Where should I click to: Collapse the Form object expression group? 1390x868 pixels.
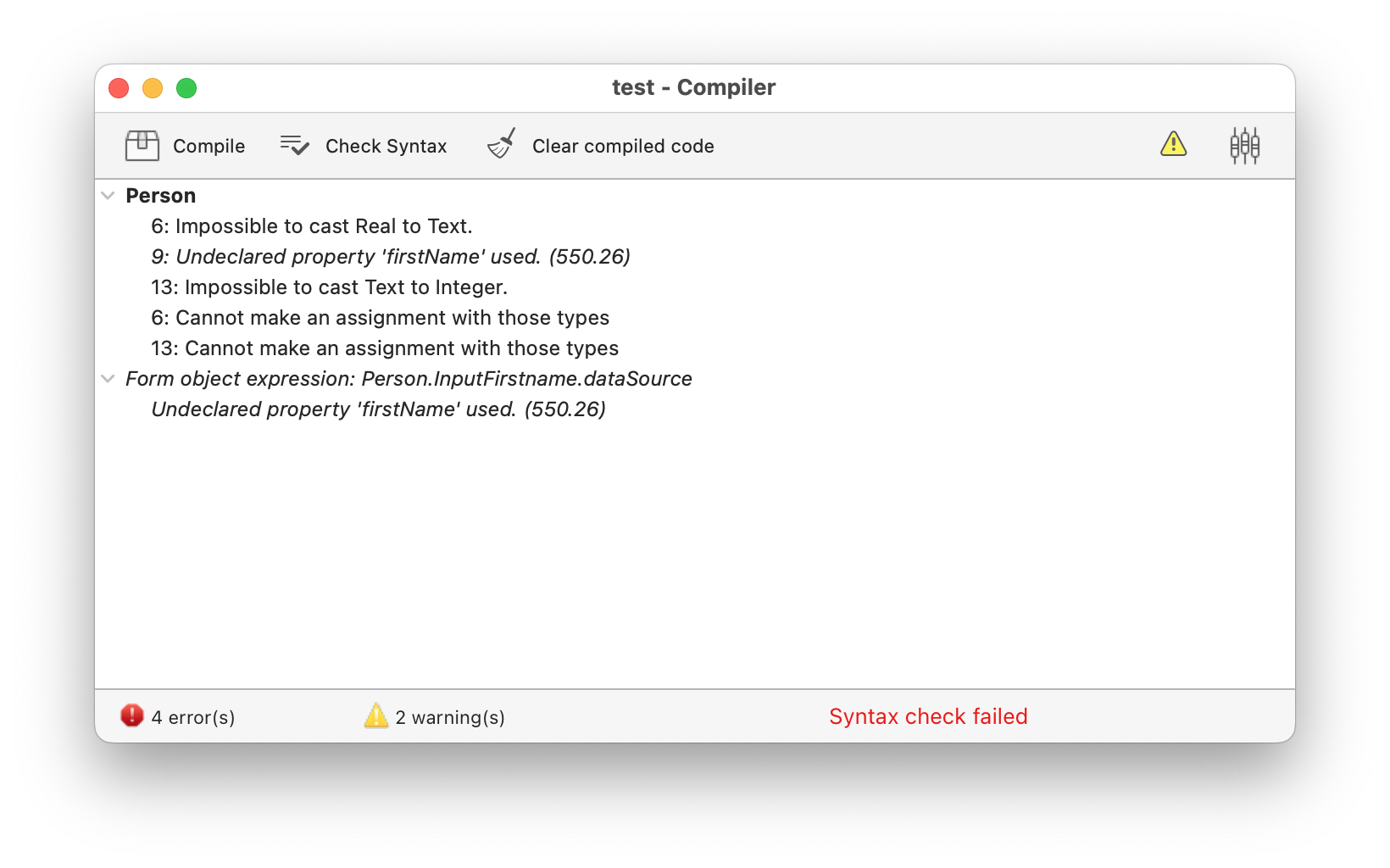click(x=108, y=379)
